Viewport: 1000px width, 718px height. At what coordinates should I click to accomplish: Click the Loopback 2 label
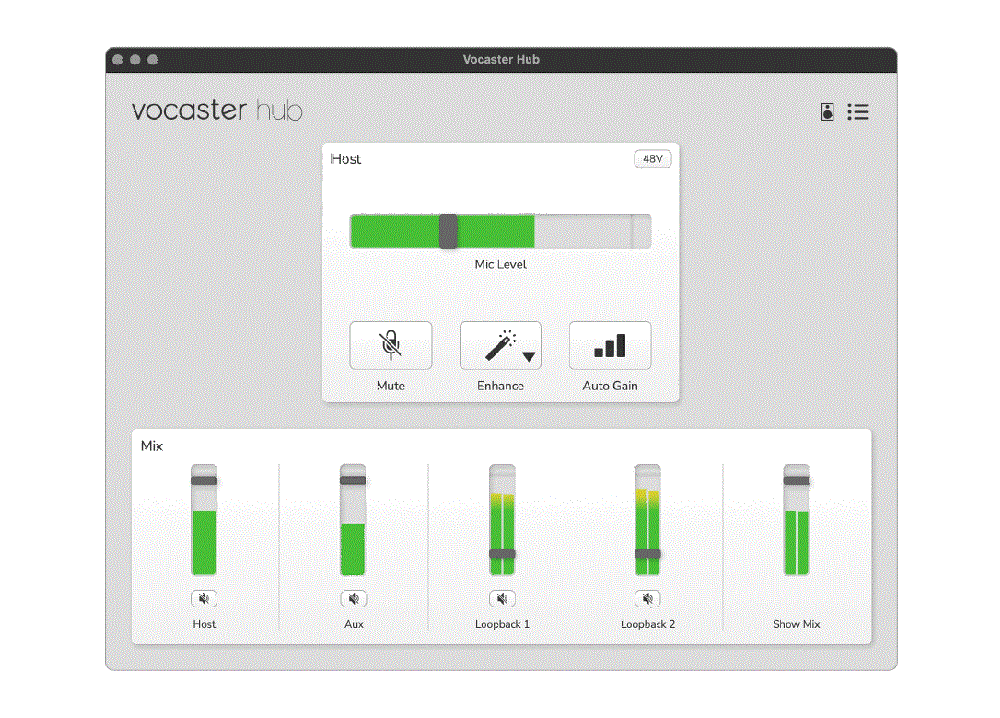[647, 624]
